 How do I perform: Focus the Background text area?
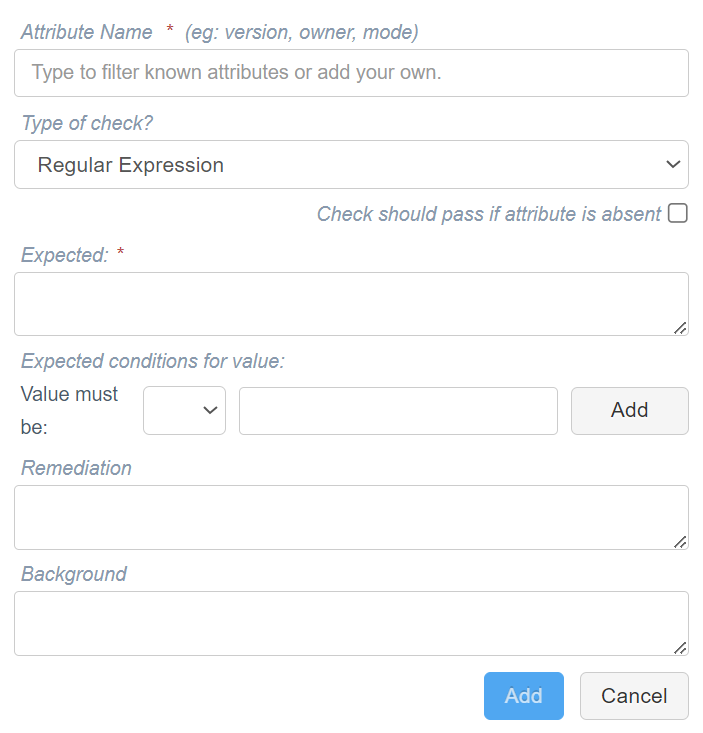351,623
